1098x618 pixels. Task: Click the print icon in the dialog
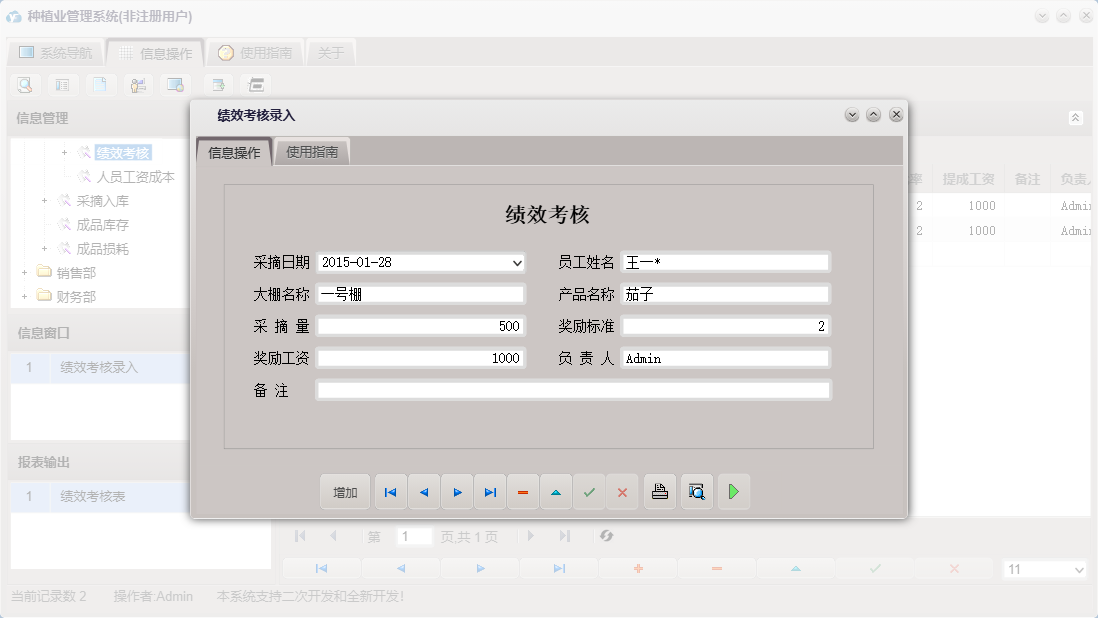pos(659,491)
